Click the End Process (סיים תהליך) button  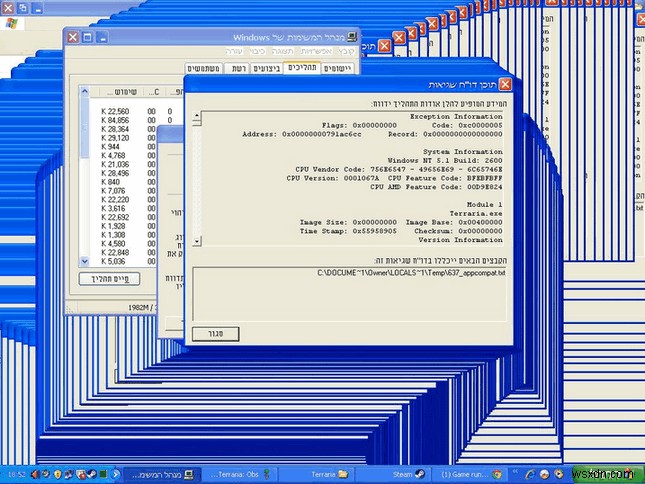point(108,277)
